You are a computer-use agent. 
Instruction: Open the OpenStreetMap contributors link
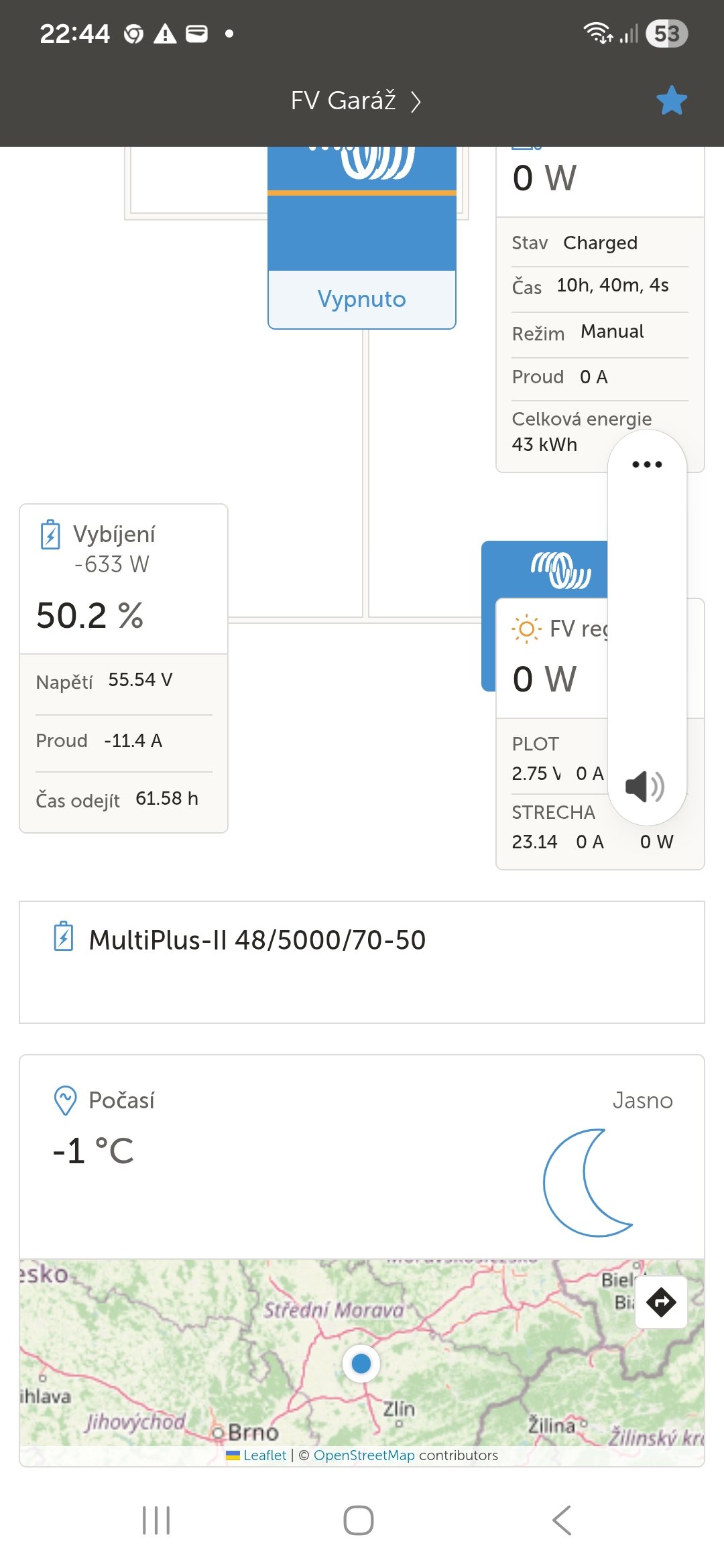[364, 1455]
